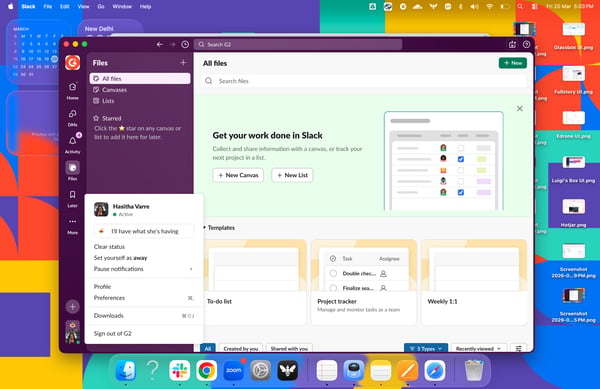Image resolution: width=600 pixels, height=389 pixels.
Task: Open the 3 Types filter dropdown
Action: click(x=426, y=348)
